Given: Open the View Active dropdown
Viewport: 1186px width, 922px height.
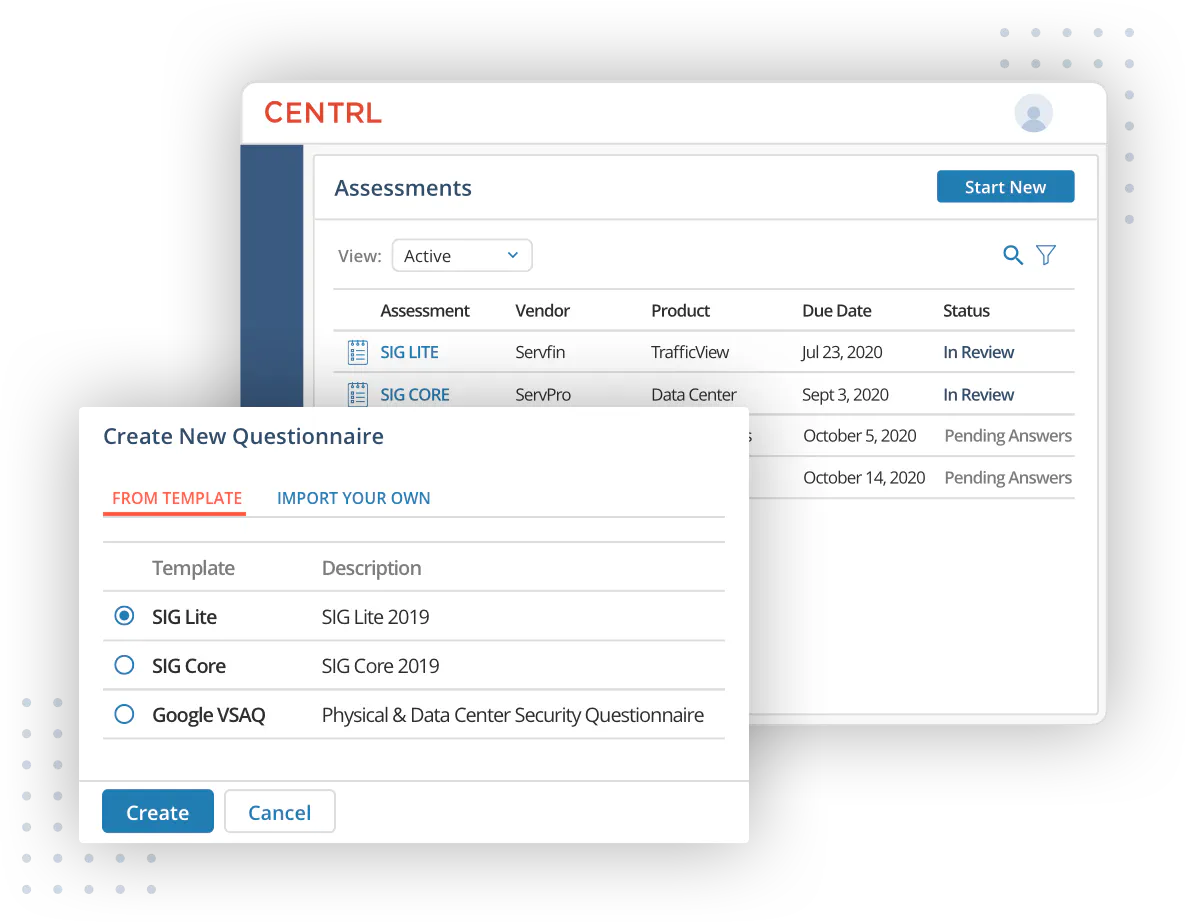Looking at the screenshot, I should click(461, 256).
